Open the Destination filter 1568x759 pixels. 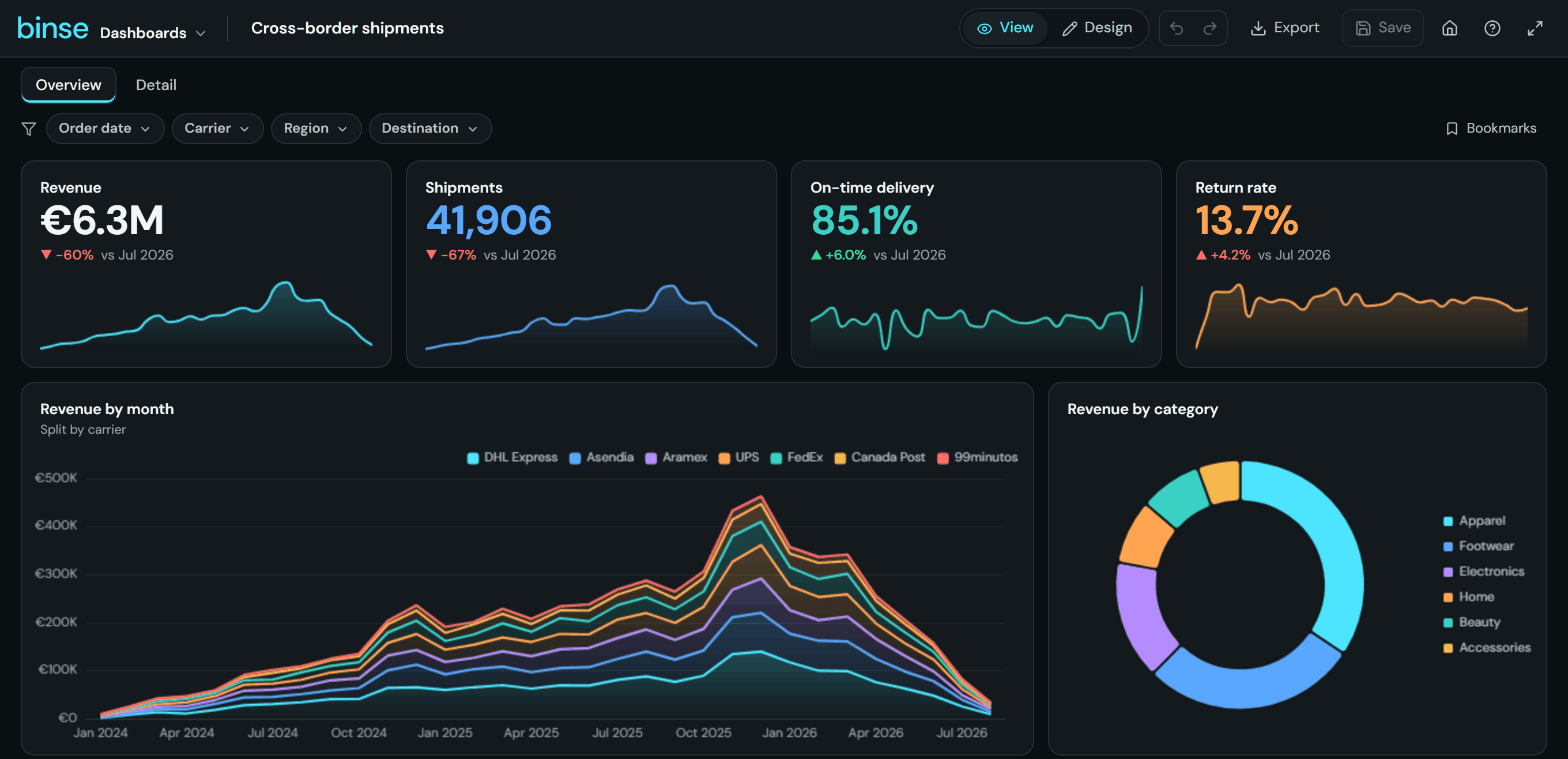click(429, 129)
